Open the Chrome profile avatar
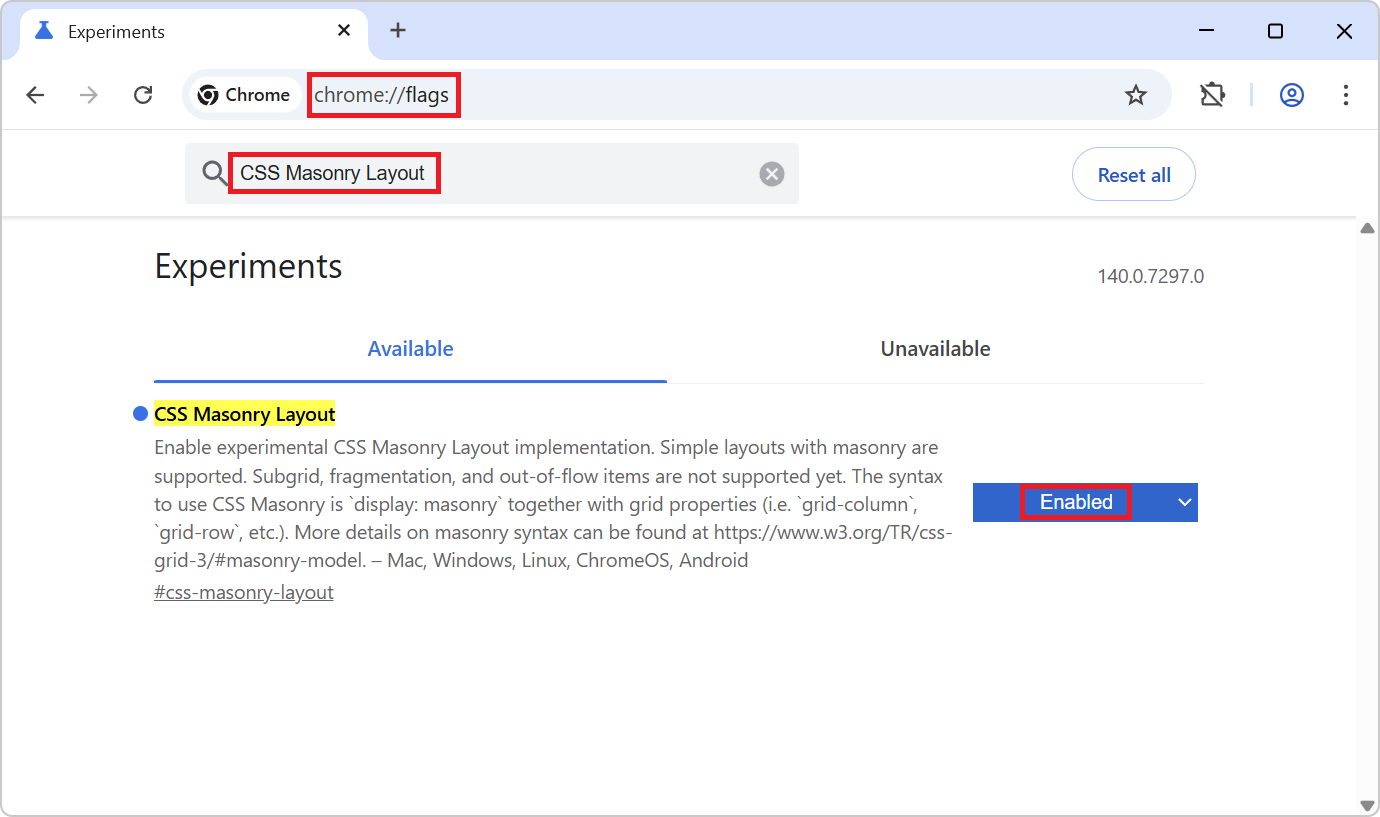This screenshot has width=1380, height=817. (x=1291, y=95)
